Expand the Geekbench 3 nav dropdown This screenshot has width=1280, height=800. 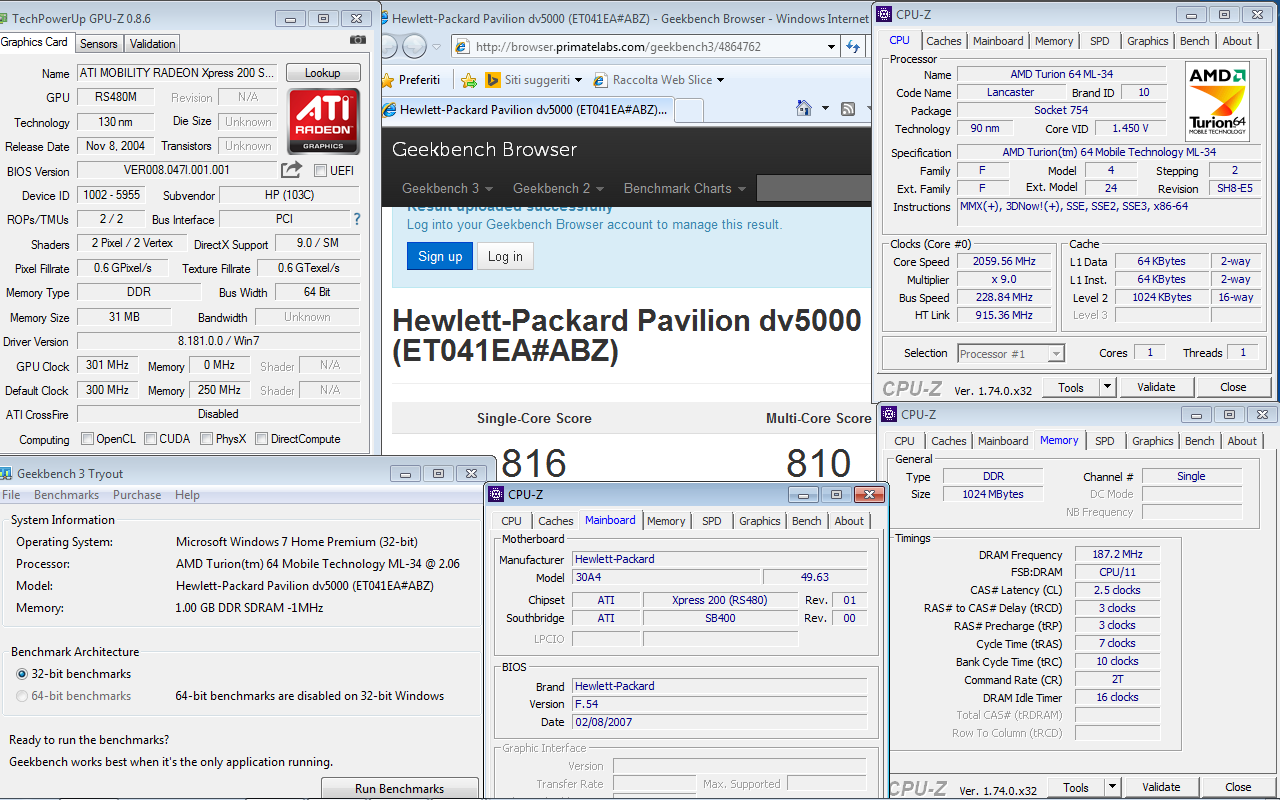click(x=491, y=189)
